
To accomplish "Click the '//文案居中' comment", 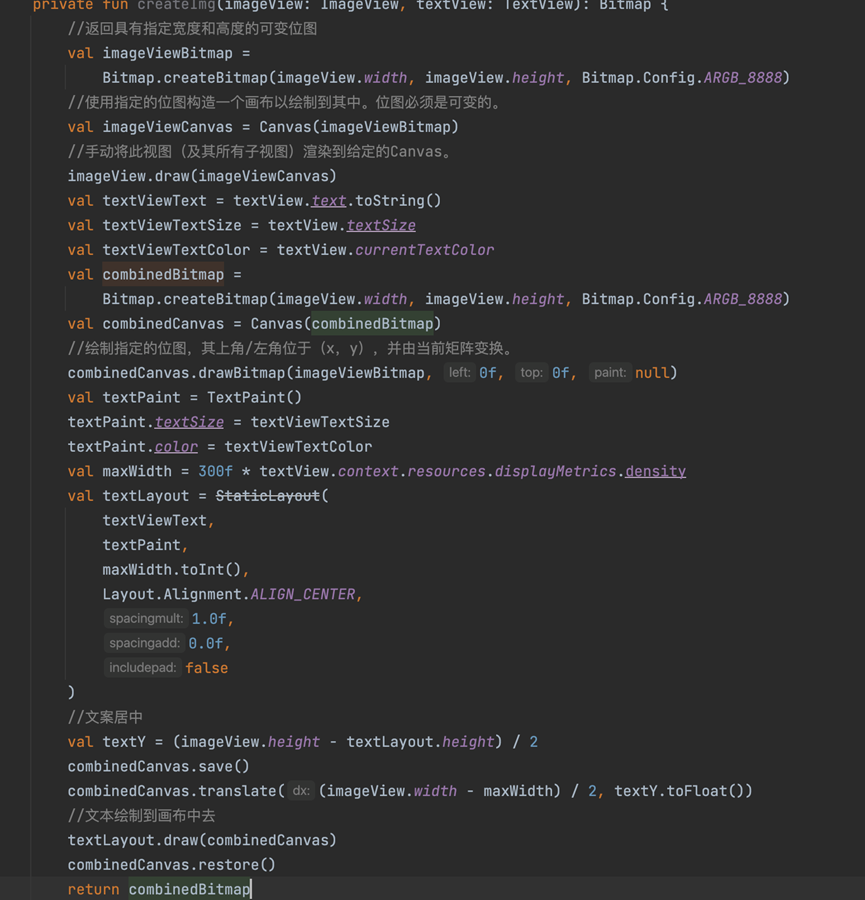I will (x=105, y=717).
